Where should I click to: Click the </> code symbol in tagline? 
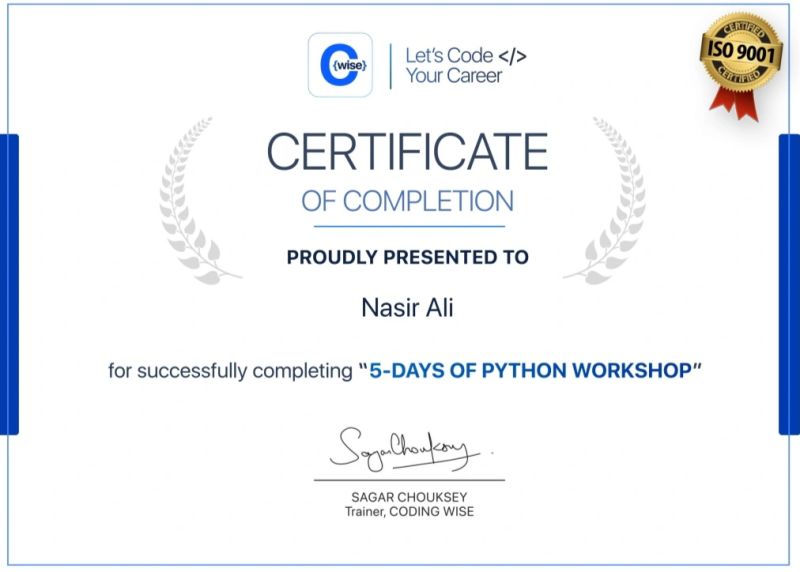click(x=512, y=56)
